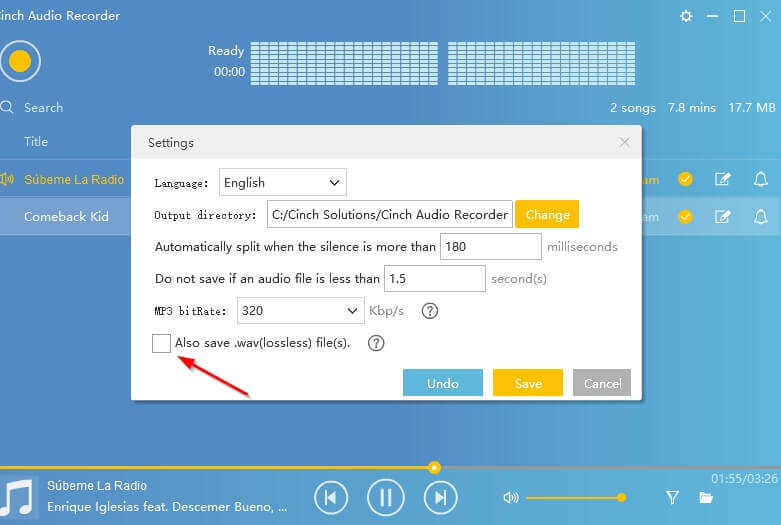Image resolution: width=781 pixels, height=525 pixels.
Task: Edit tags for Comeback Kid
Action: pyautogui.click(x=722, y=217)
